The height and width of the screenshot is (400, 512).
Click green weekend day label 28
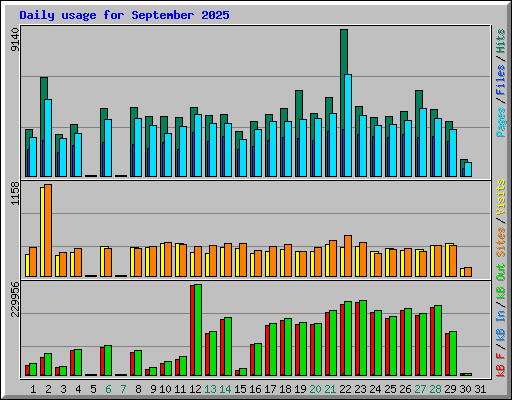pyautogui.click(x=435, y=389)
